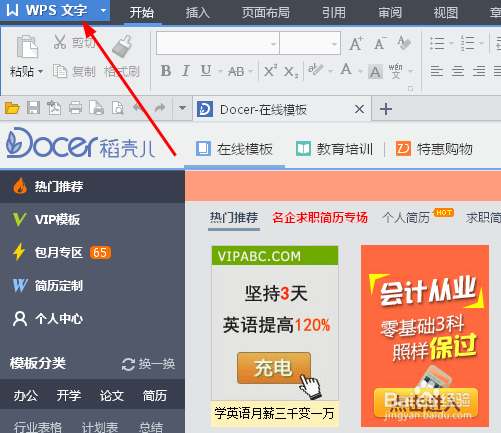
Task: Decrease font size with A- icon
Action: coord(380,44)
